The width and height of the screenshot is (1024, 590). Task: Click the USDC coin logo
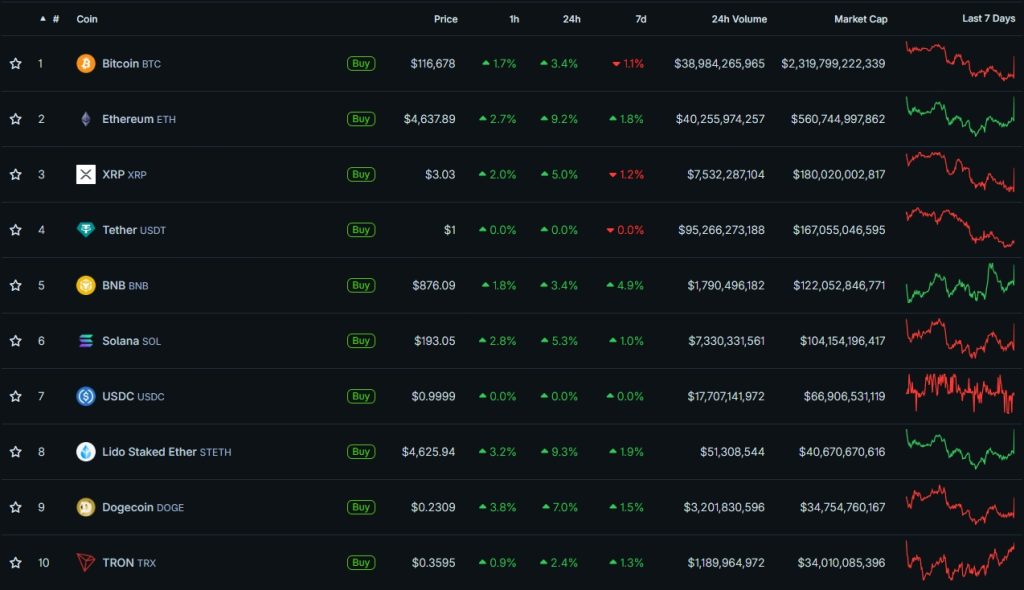pos(88,396)
